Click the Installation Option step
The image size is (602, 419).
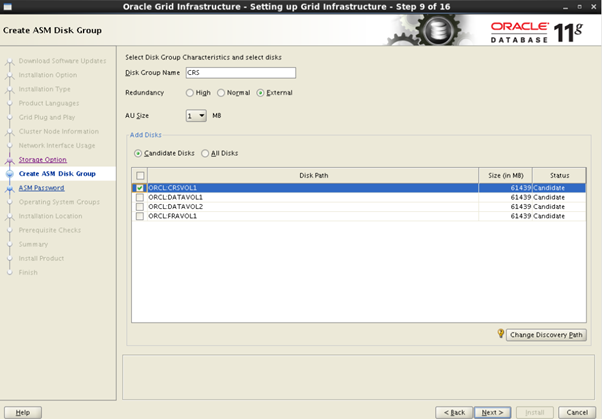tap(48, 75)
